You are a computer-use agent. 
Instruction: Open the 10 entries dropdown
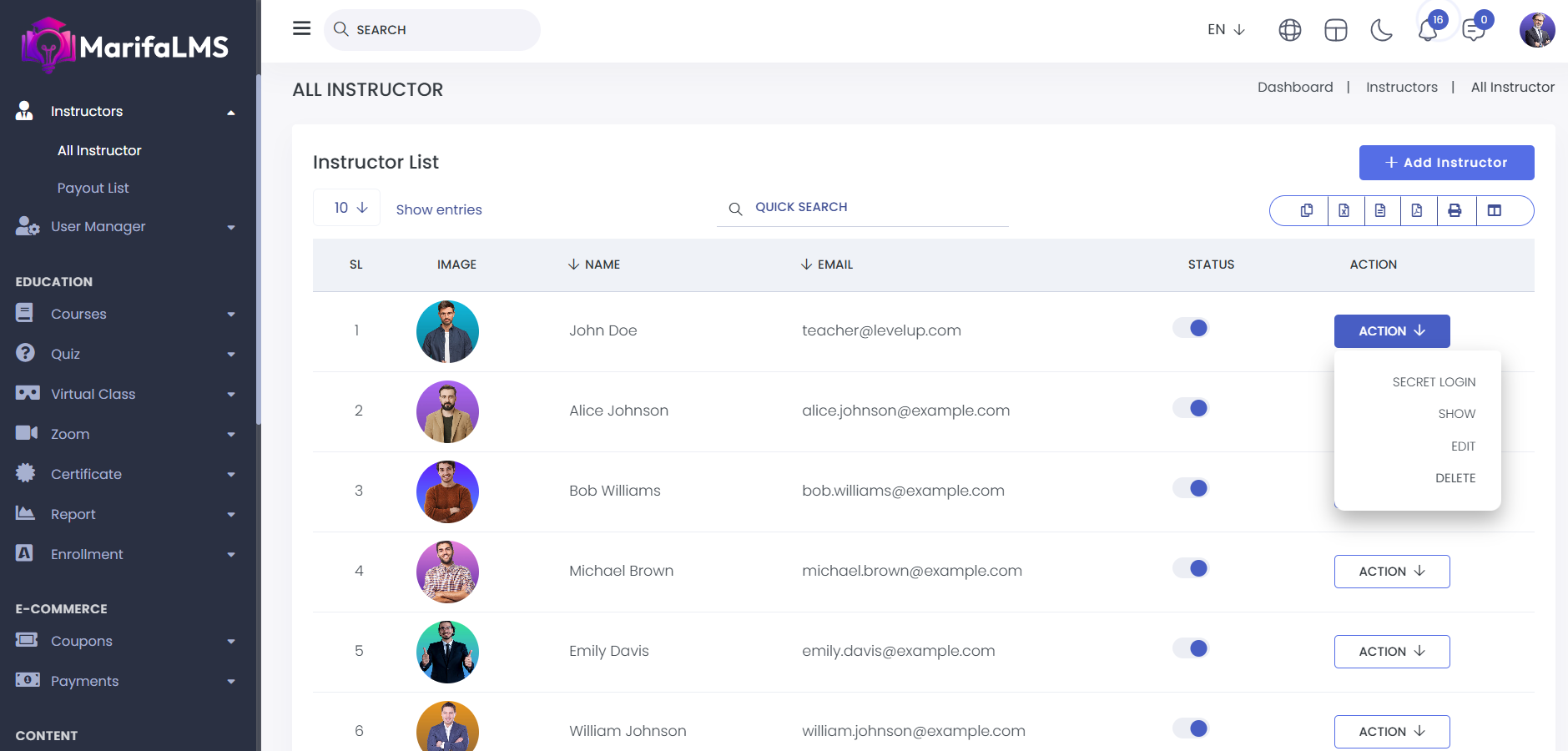(x=347, y=208)
